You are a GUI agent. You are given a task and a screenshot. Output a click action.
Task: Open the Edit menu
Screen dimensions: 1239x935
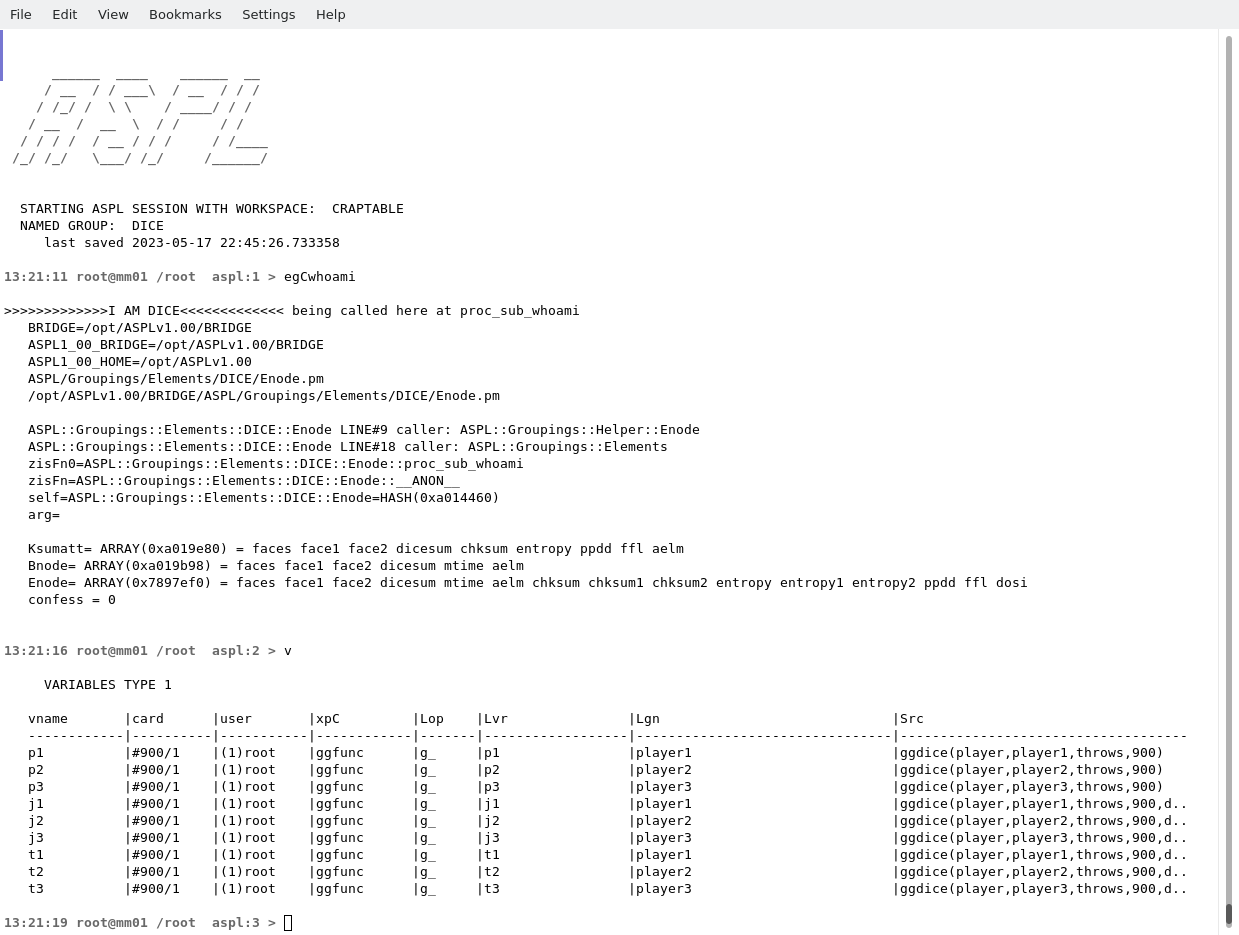(64, 14)
